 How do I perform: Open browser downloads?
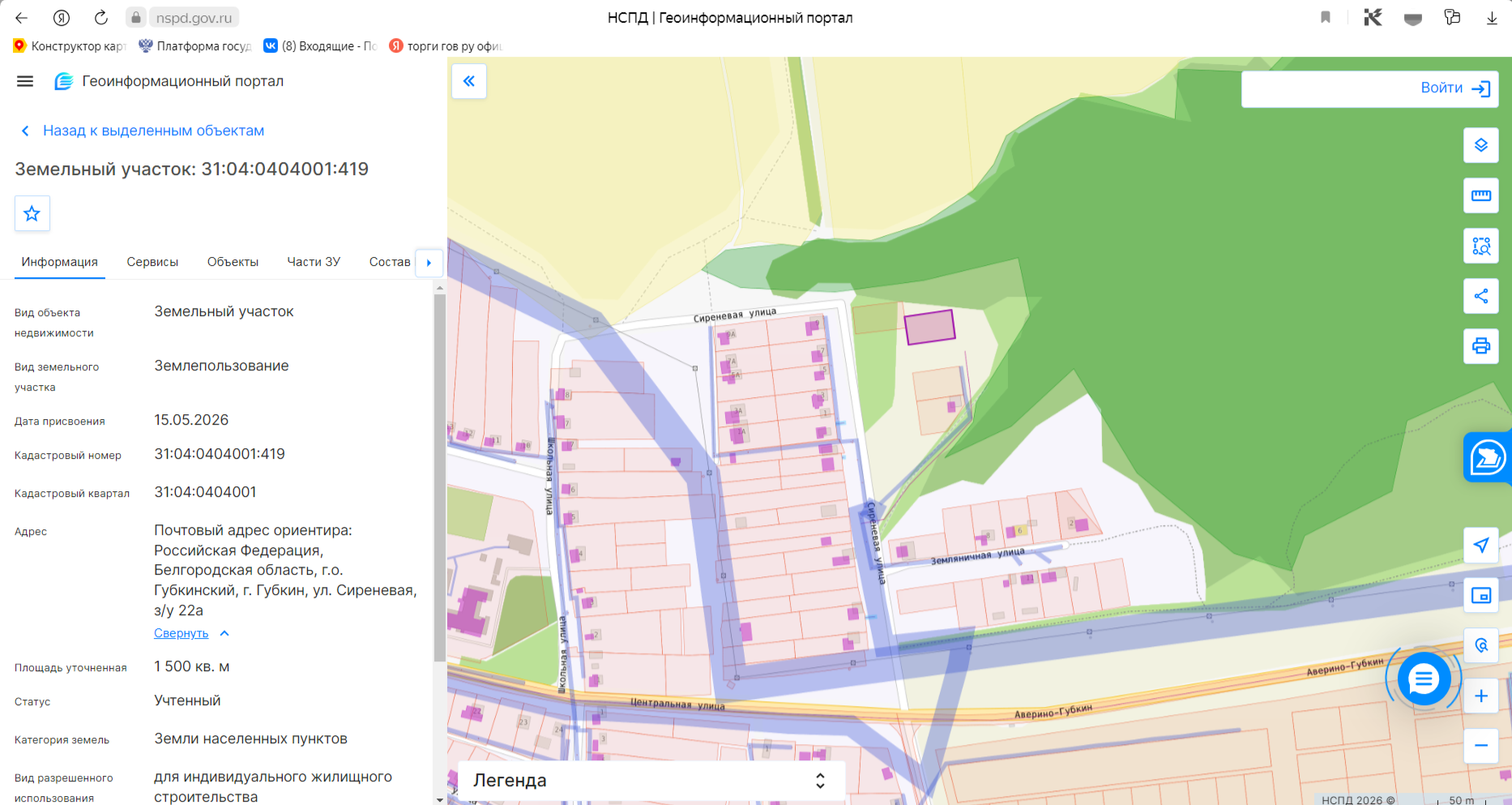1492,18
